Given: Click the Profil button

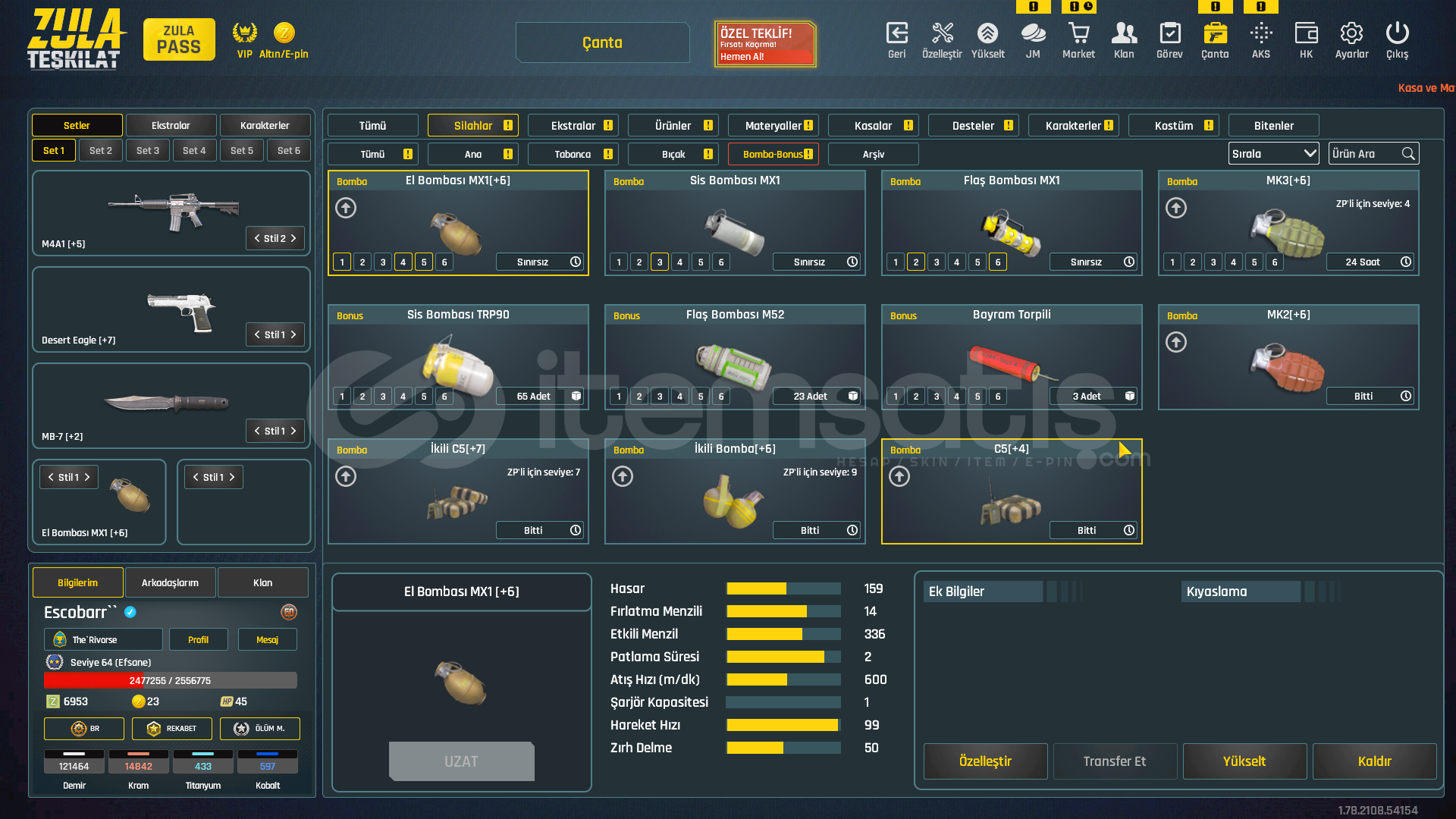Looking at the screenshot, I should tap(198, 639).
